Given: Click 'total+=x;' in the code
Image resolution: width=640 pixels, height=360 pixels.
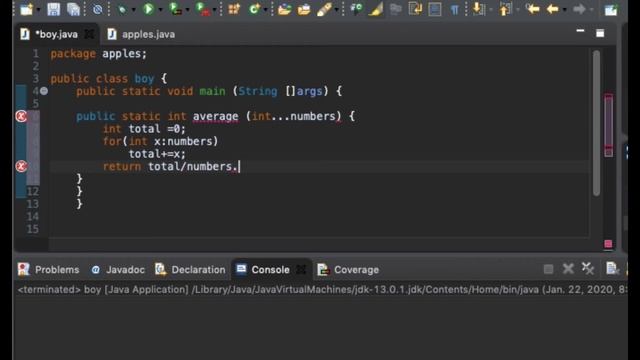Looking at the screenshot, I should click(157, 154).
